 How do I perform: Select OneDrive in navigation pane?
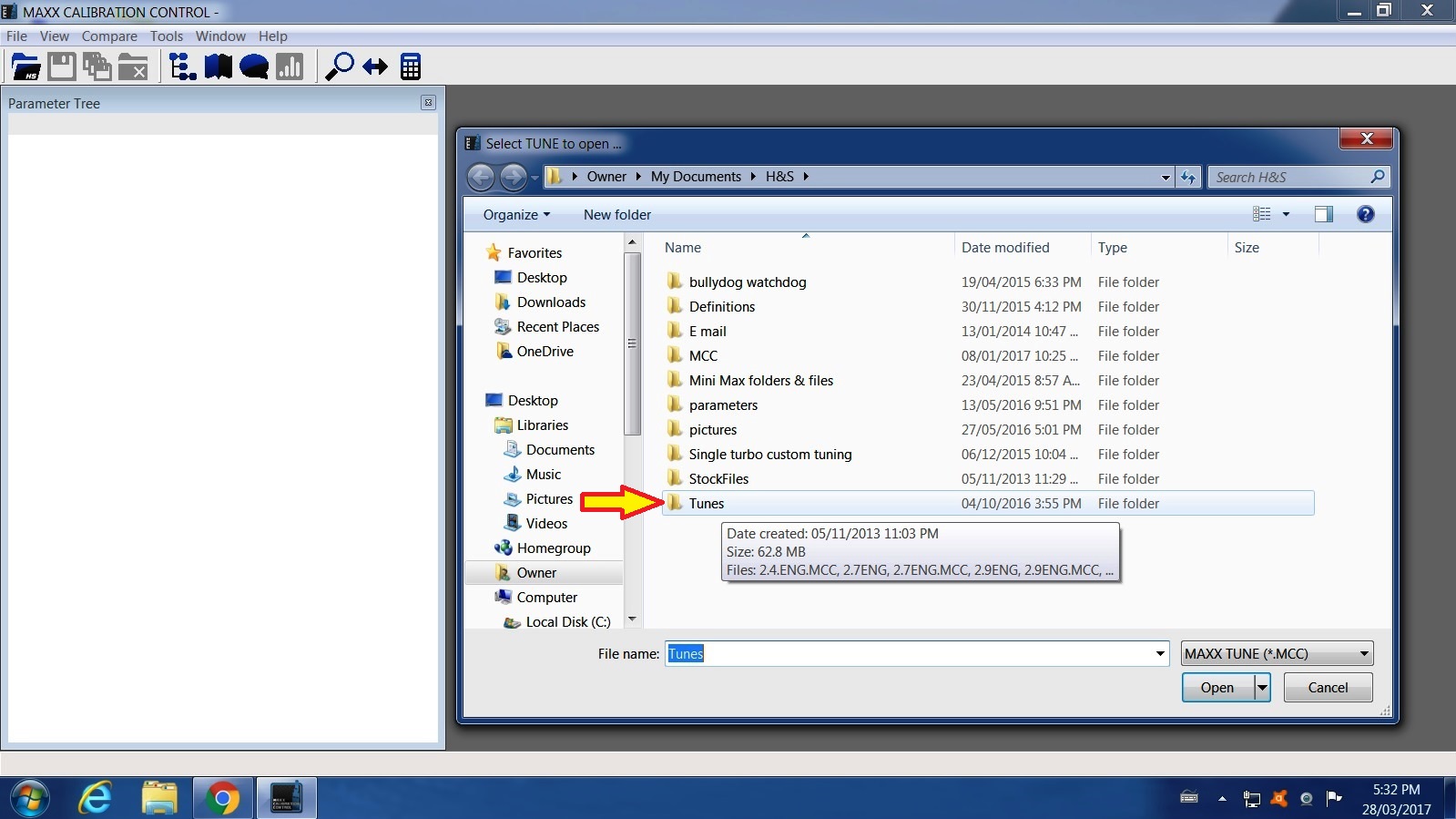point(535,352)
